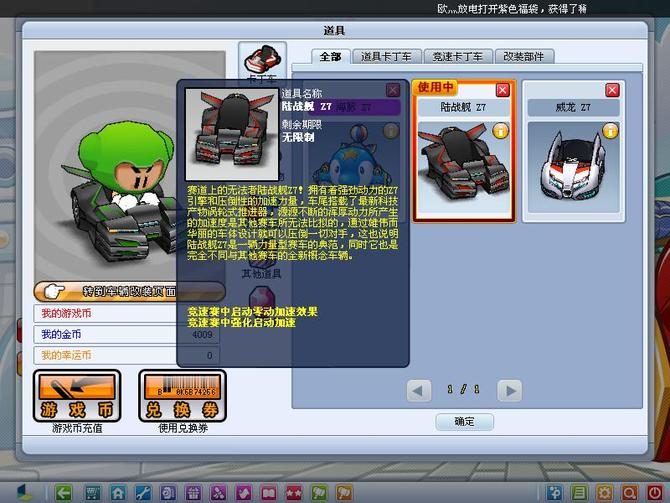Image resolution: width=670 pixels, height=503 pixels.
Task: Click the red two-stars icon
Action: tap(294, 493)
